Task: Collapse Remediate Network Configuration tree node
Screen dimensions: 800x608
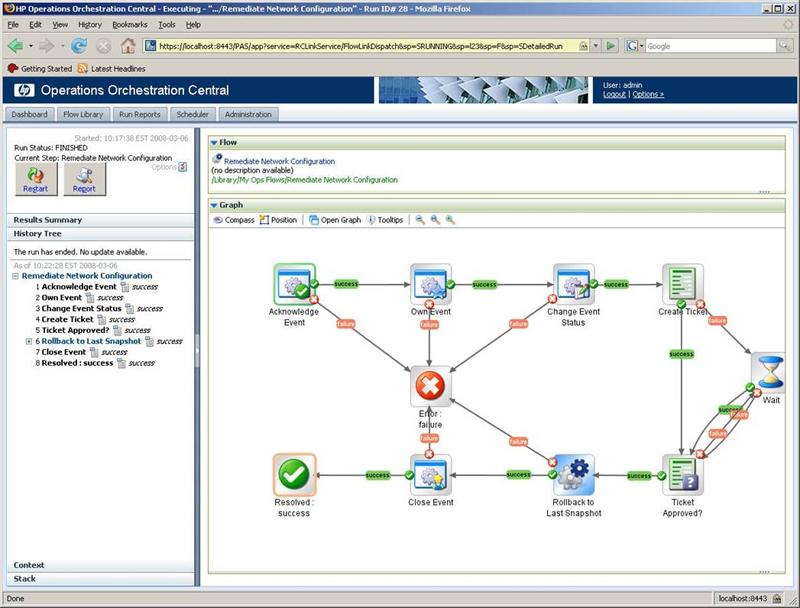Action: (15, 276)
